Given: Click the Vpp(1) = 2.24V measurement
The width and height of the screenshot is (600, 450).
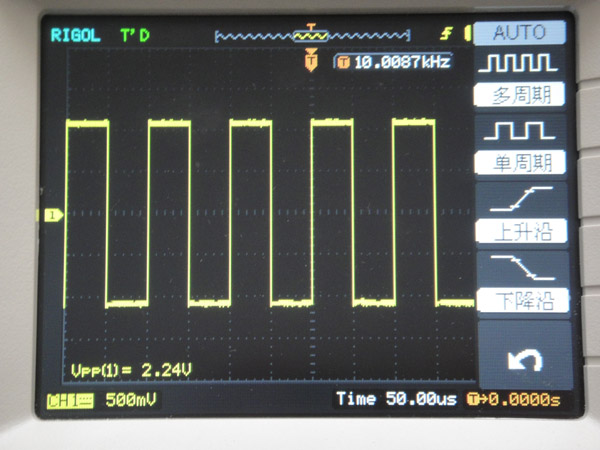Looking at the screenshot, I should click(131, 370).
